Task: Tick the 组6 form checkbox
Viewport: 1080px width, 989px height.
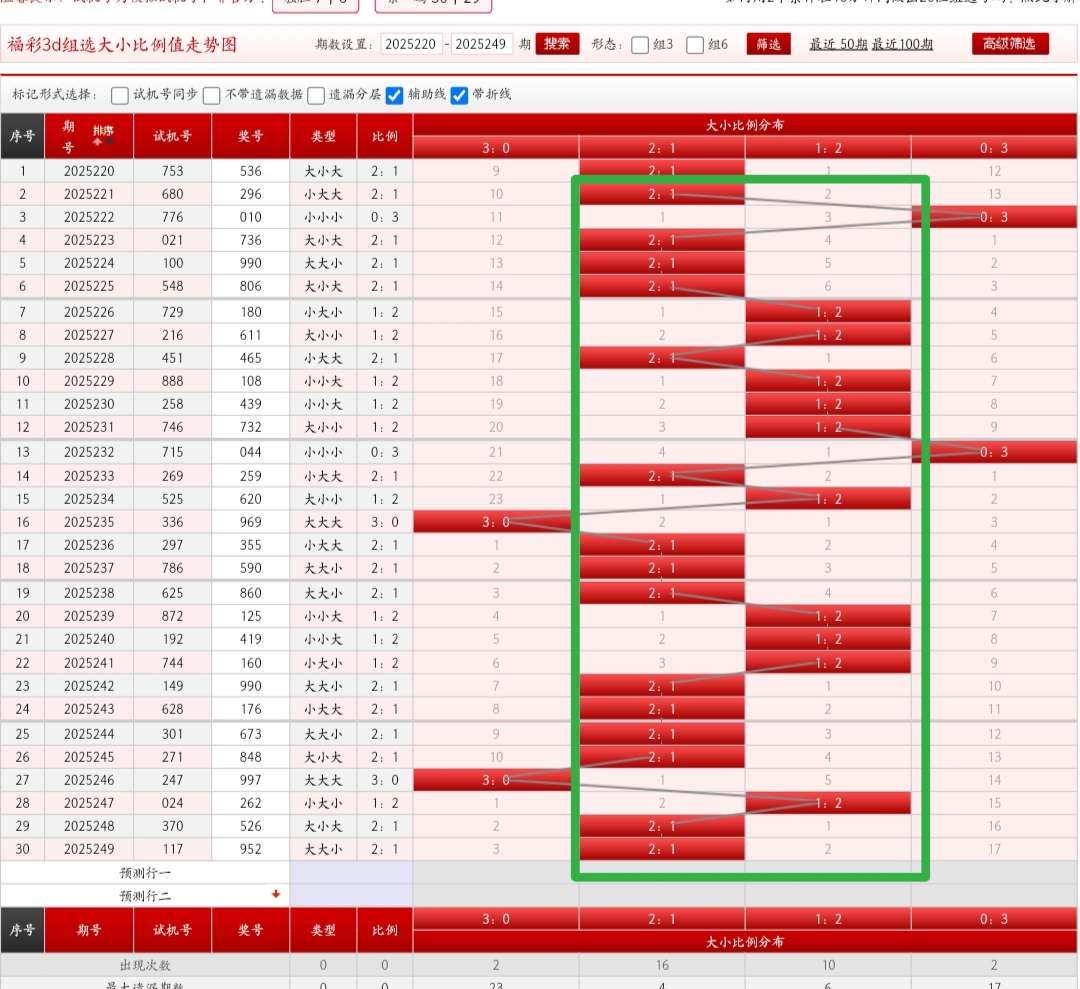Action: pyautogui.click(x=695, y=45)
